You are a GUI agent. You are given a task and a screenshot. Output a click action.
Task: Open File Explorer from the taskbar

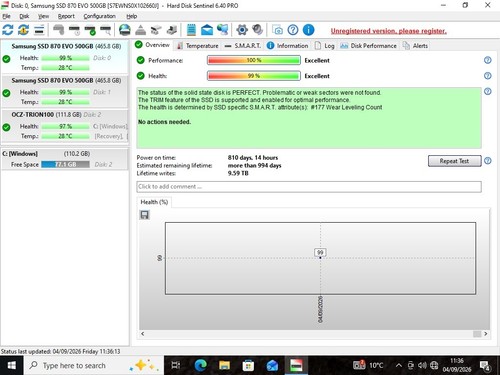[224, 365]
